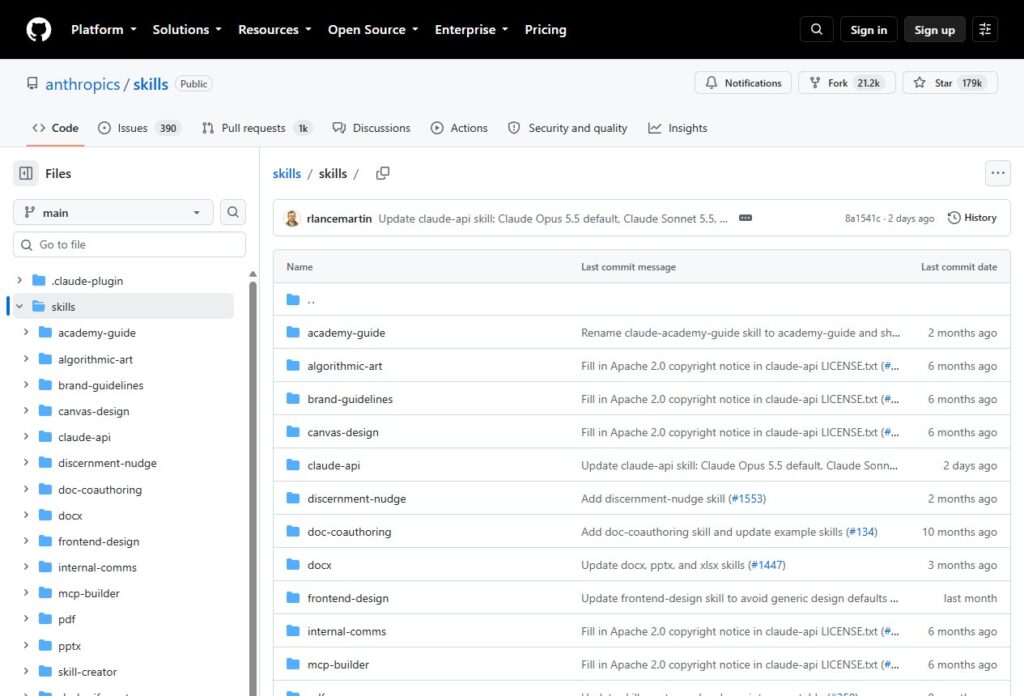Open the #134 pull request link
The height and width of the screenshot is (696, 1024).
pos(861,532)
